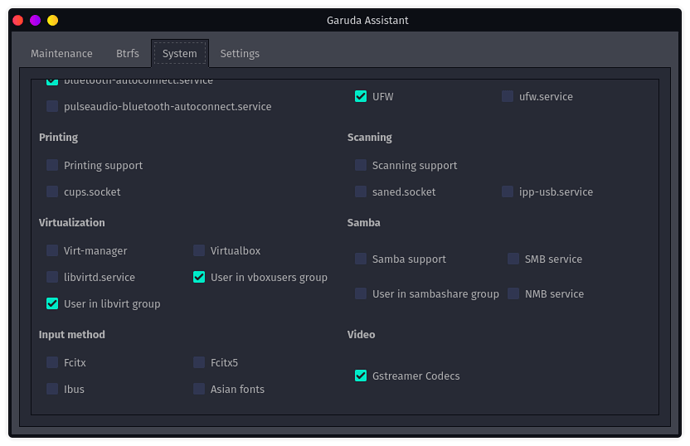Image resolution: width=690 pixels, height=446 pixels.
Task: Enable pulseaudio-bluetooth-autoconnect.service
Action: tap(52, 106)
